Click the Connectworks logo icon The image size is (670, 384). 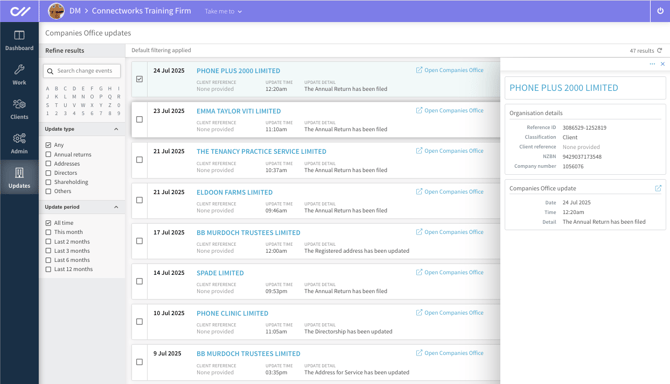(20, 11)
